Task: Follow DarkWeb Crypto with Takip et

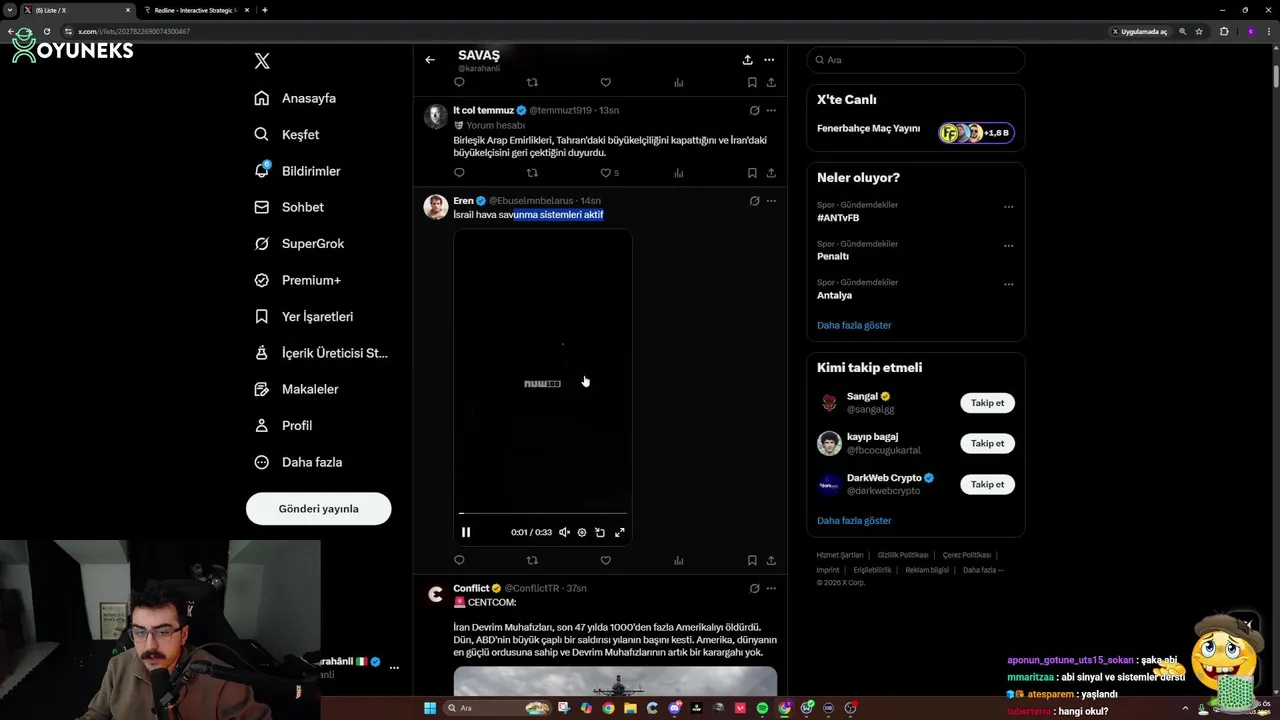Action: [987, 484]
